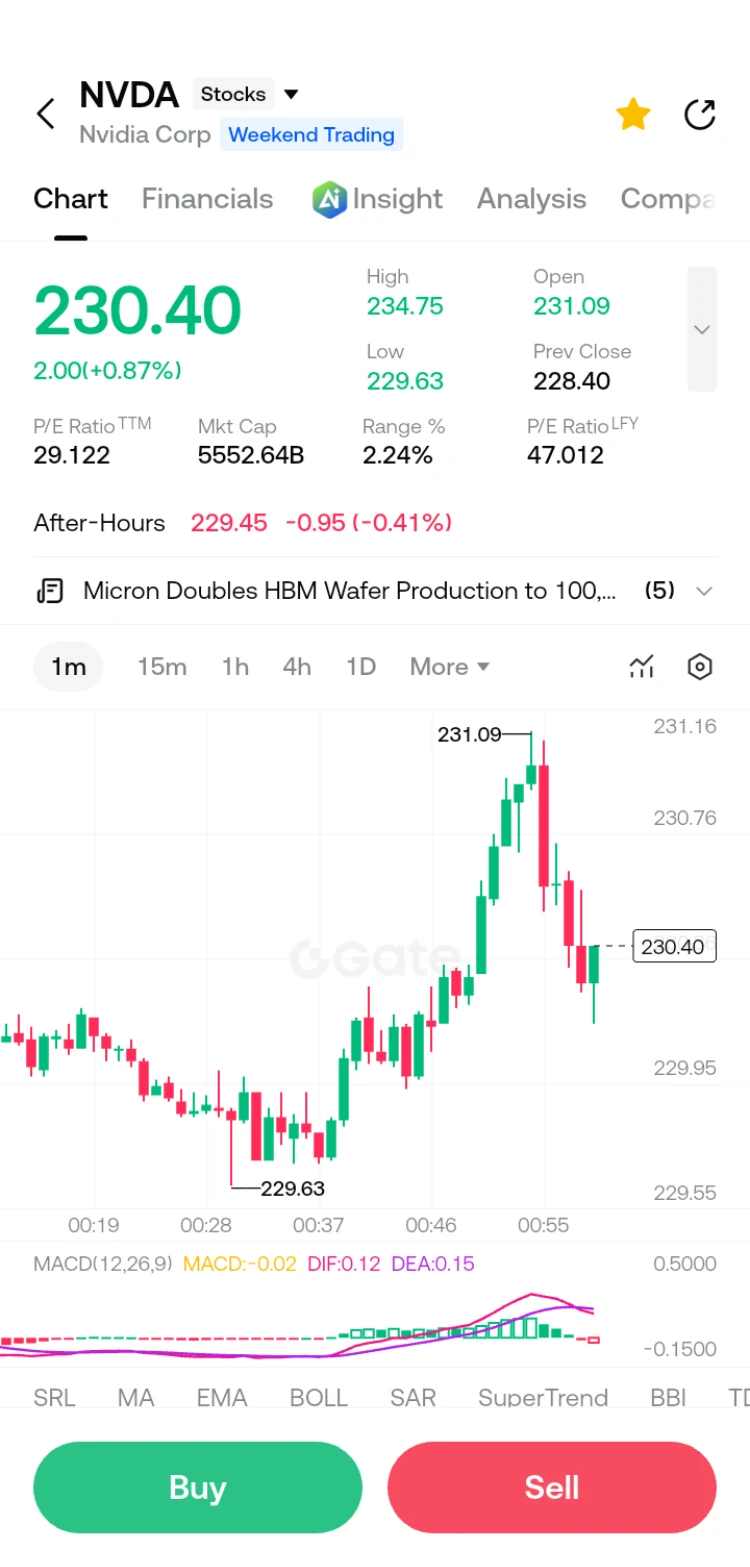750x1567 pixels.
Task: Open the Micron HBM Wafer news headline
Action: (x=350, y=590)
